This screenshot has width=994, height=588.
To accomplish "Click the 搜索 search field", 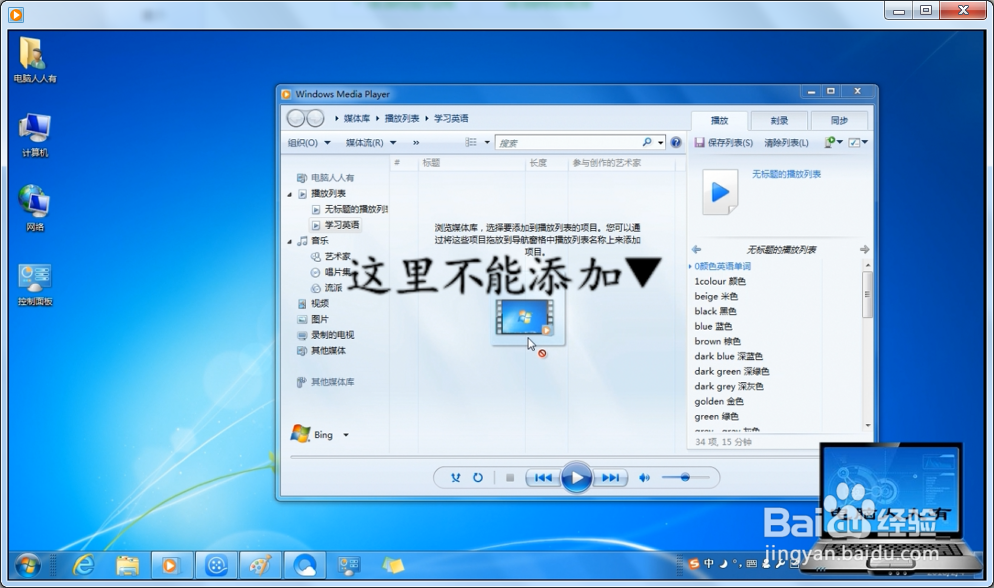I will [569, 143].
